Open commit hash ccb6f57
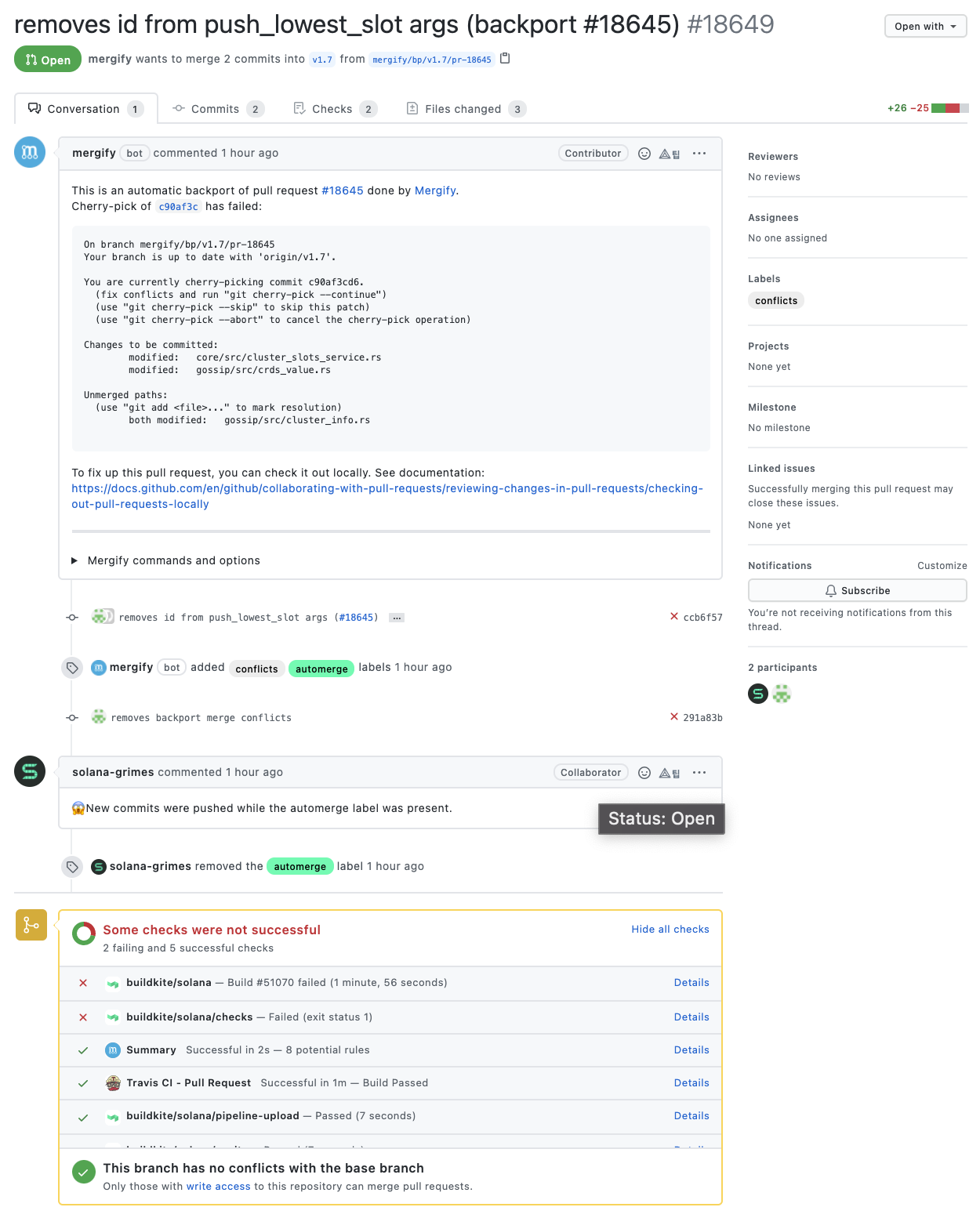980x1218 pixels. tap(703, 618)
